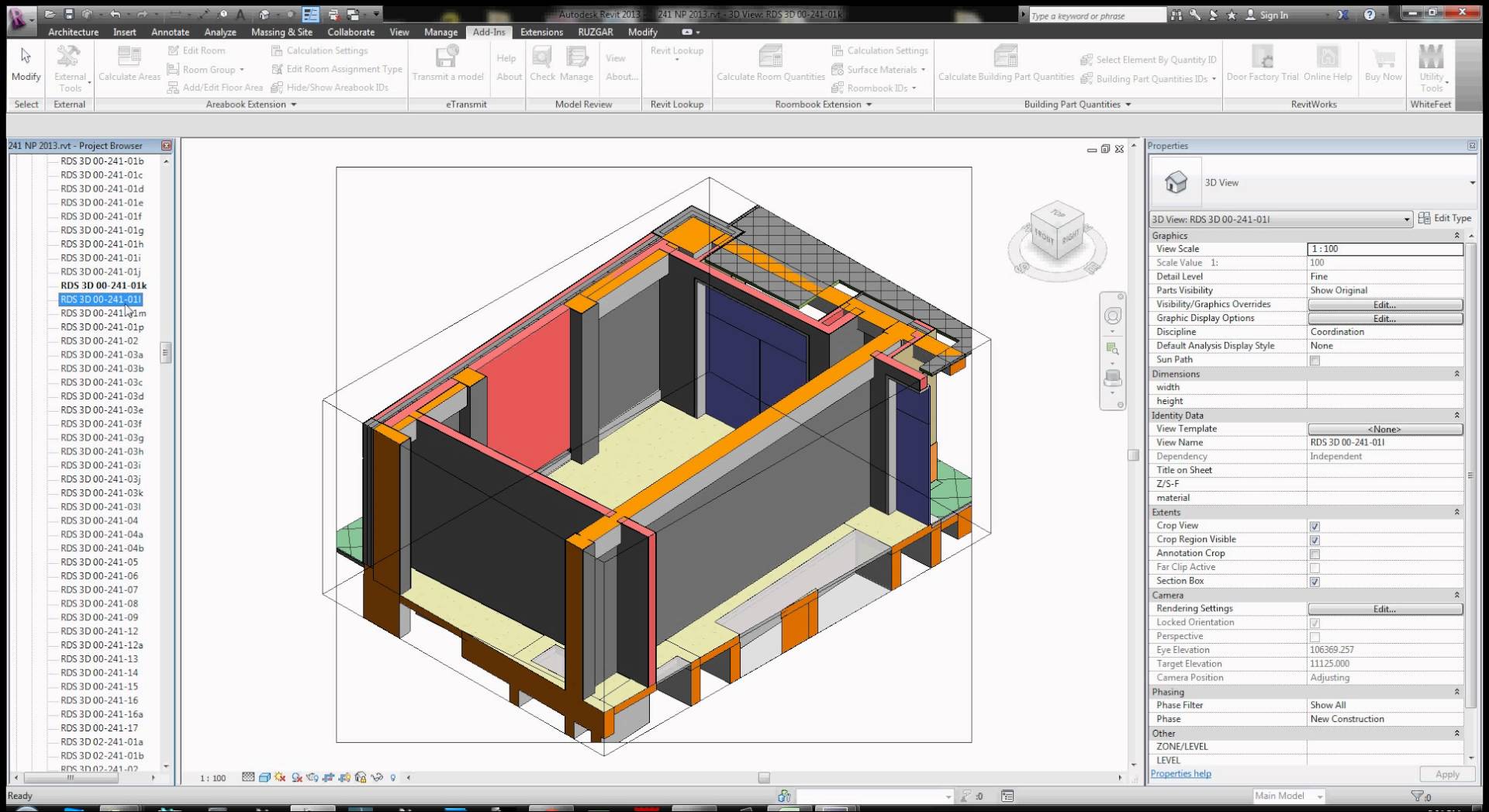Image resolution: width=1489 pixels, height=812 pixels.
Task: Expand the Areabook Extension panel dropdown
Action: coord(294,104)
